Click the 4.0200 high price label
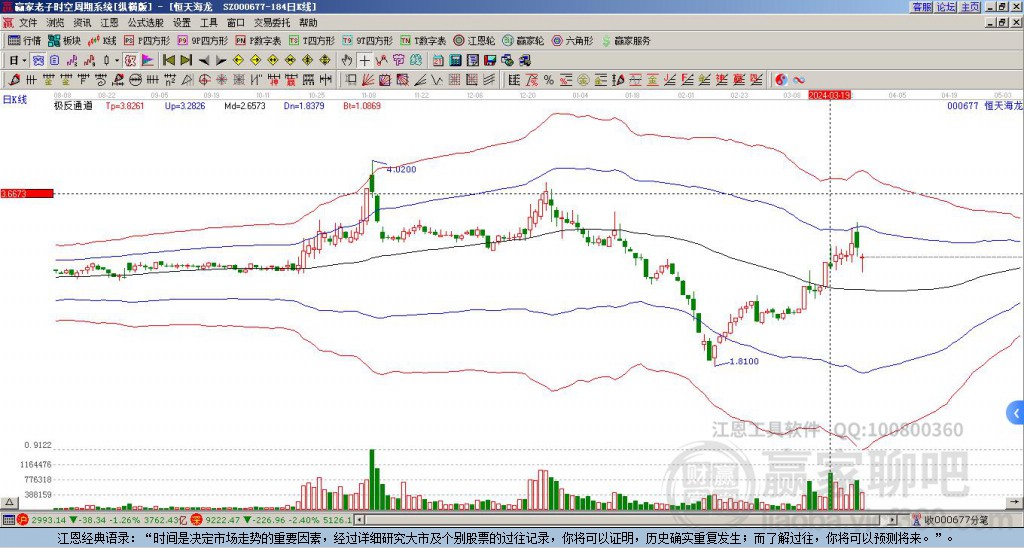Image resolution: width=1024 pixels, height=548 pixels. tap(401, 170)
